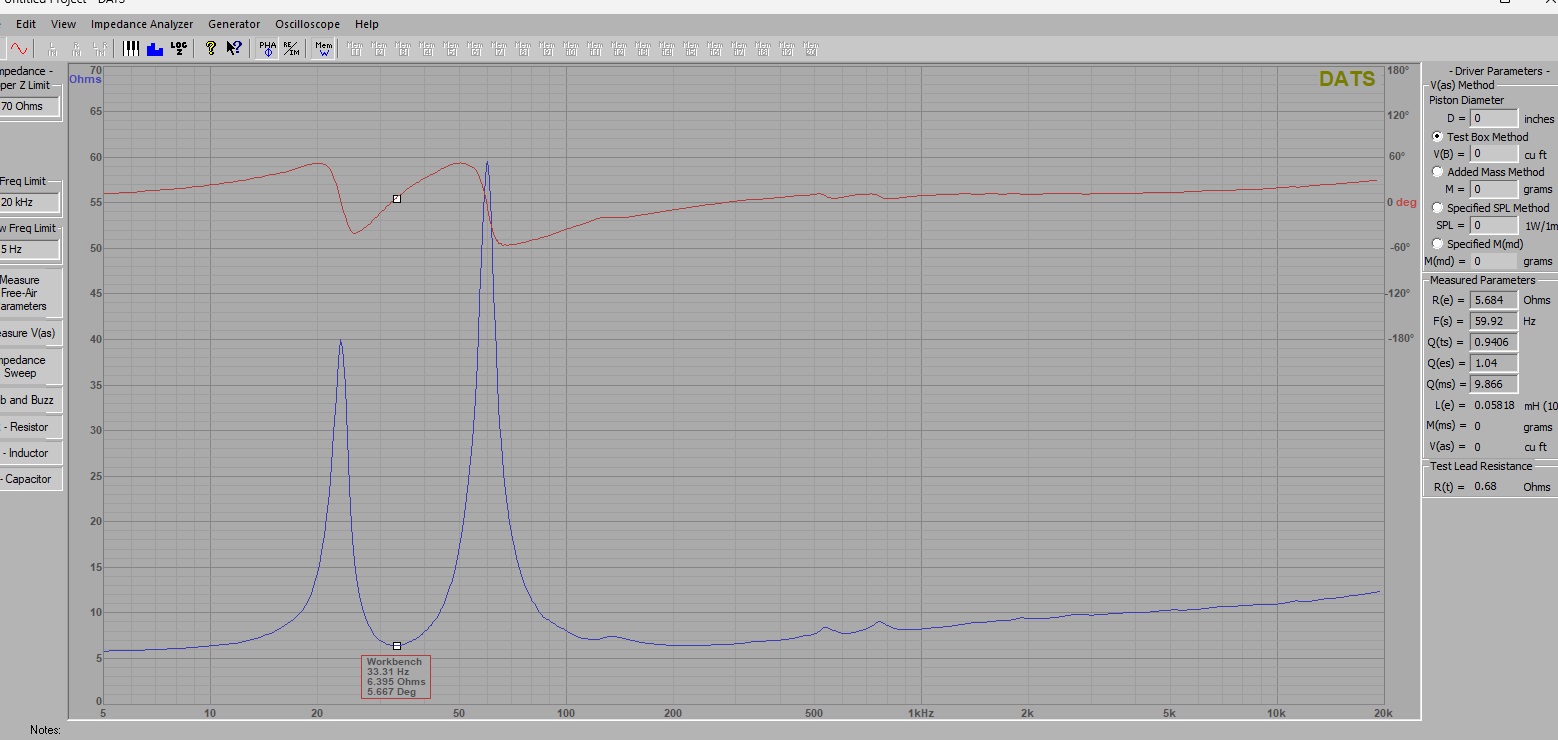Screen dimensions: 1558x740
Task: Click the piano keys toolbar icon
Action: click(x=131, y=47)
